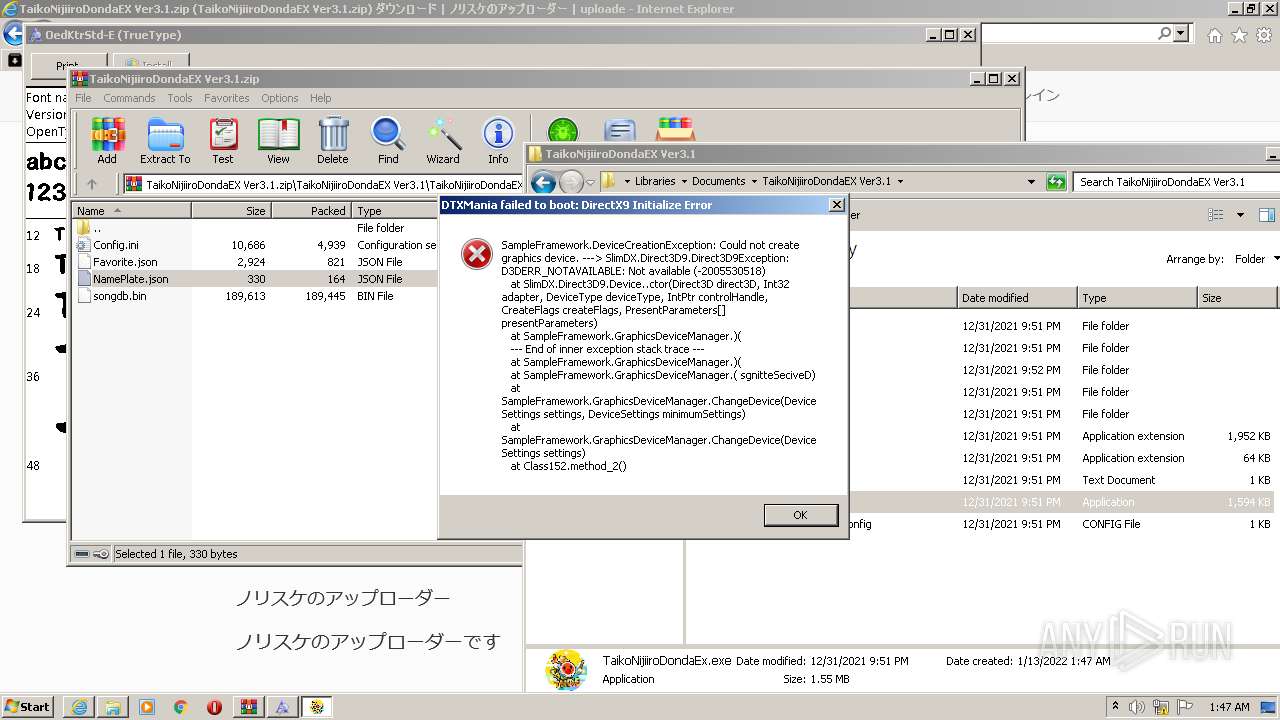Expand Libraries breadcrumb dropdown arrow

(x=684, y=182)
